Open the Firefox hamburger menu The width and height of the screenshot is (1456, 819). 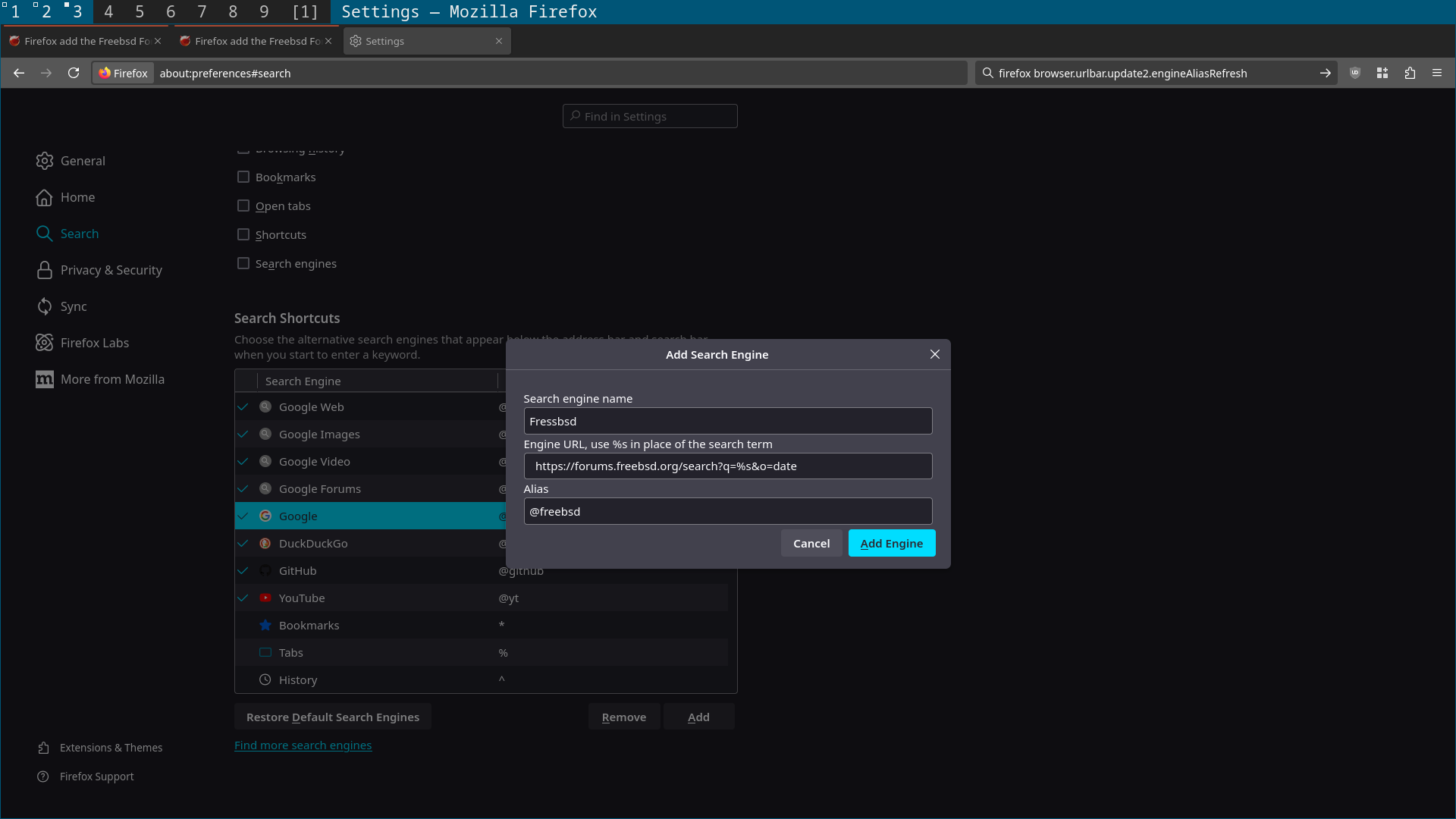(x=1437, y=73)
